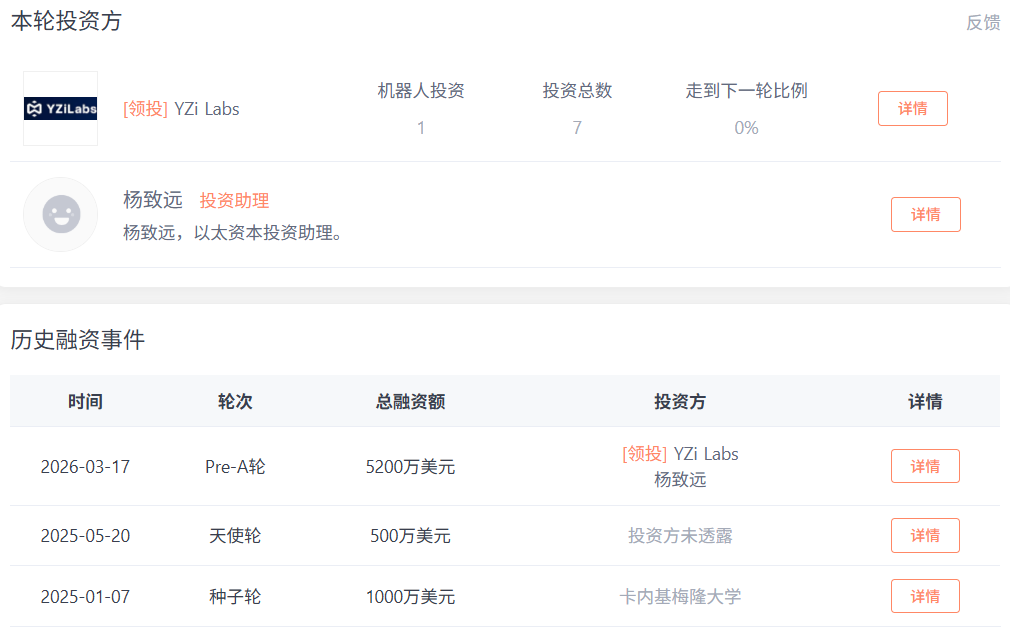The width and height of the screenshot is (1010, 640).
Task: Open 详情 for 杨致远 investor row
Action: pyautogui.click(x=925, y=215)
